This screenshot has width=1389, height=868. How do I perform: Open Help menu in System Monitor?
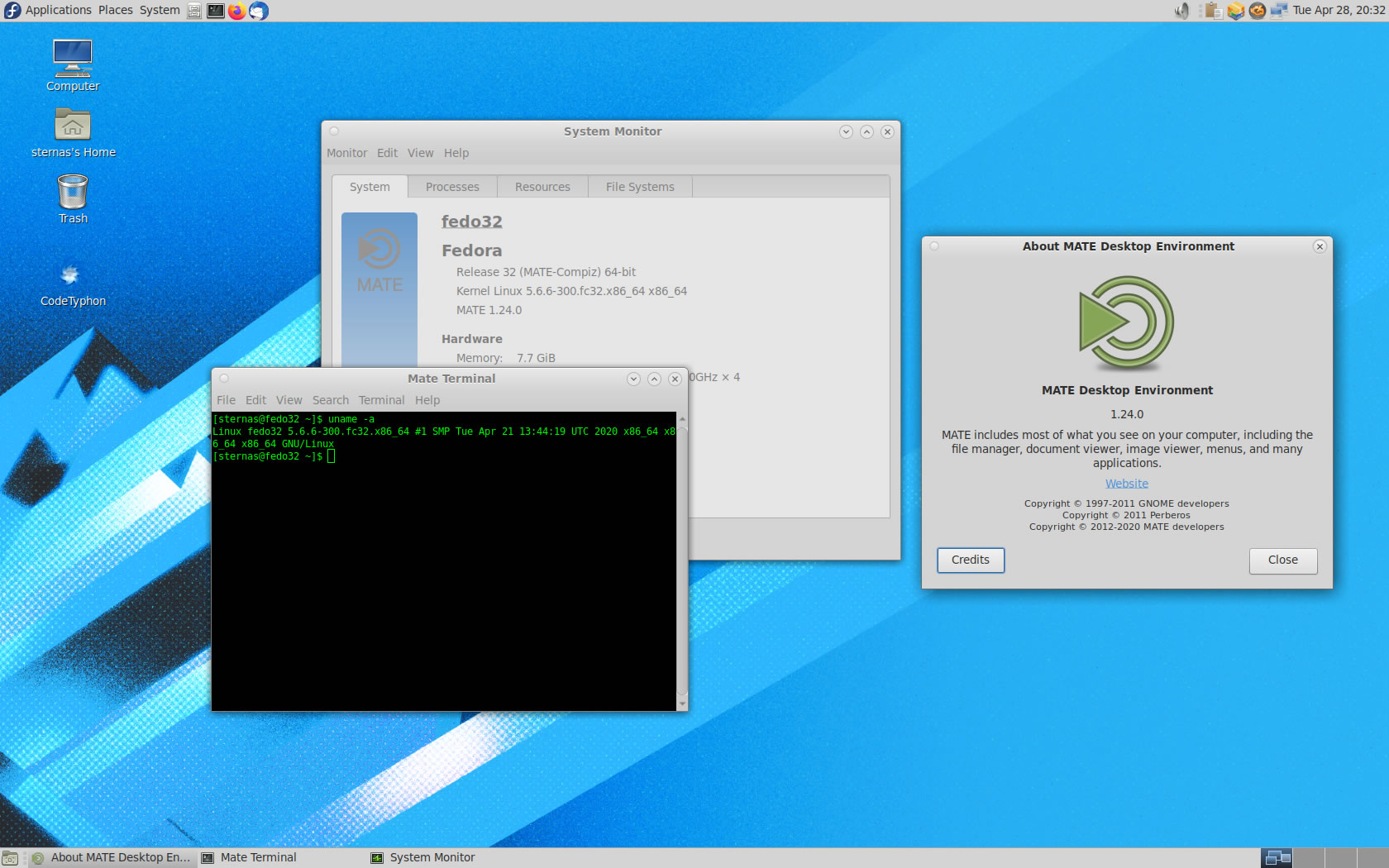(456, 153)
